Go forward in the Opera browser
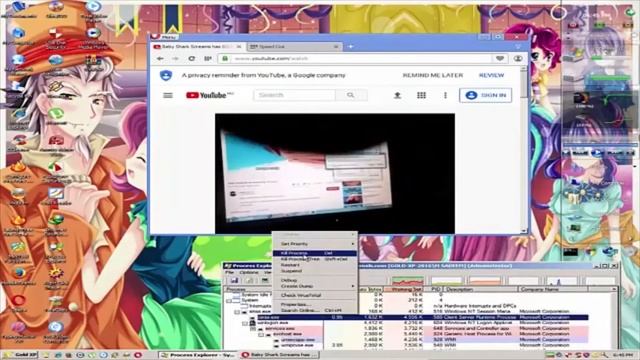 click(x=176, y=59)
